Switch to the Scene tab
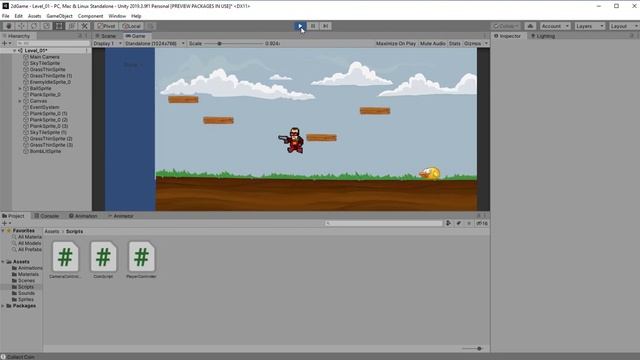640x360 pixels. (x=107, y=36)
